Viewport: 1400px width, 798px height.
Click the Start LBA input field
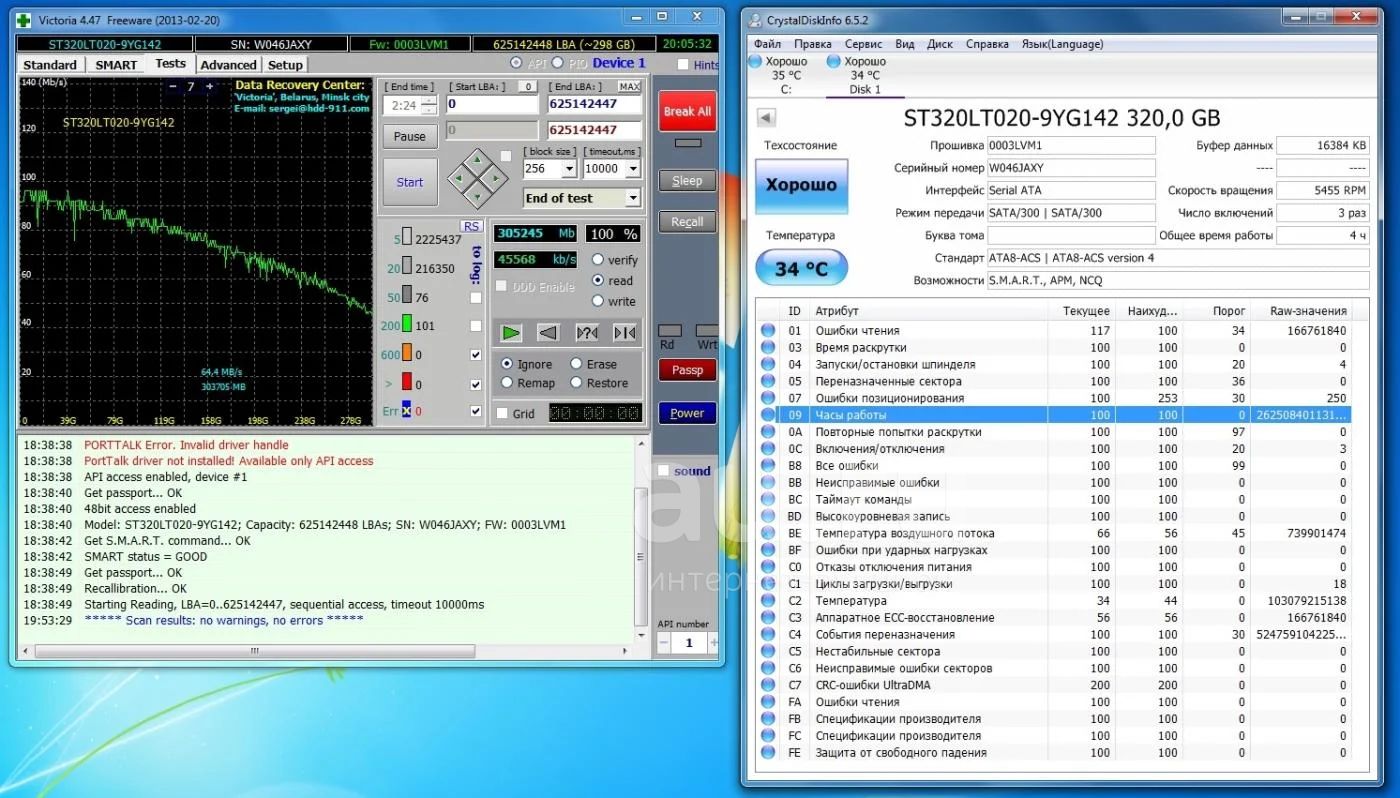pyautogui.click(x=492, y=104)
